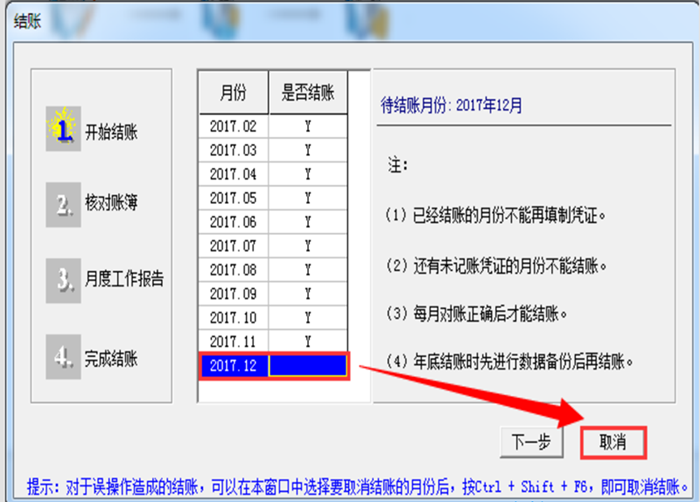The height and width of the screenshot is (502, 700).
Task: Click the 待结账月份: 2017年12月 label
Action: (x=451, y=106)
